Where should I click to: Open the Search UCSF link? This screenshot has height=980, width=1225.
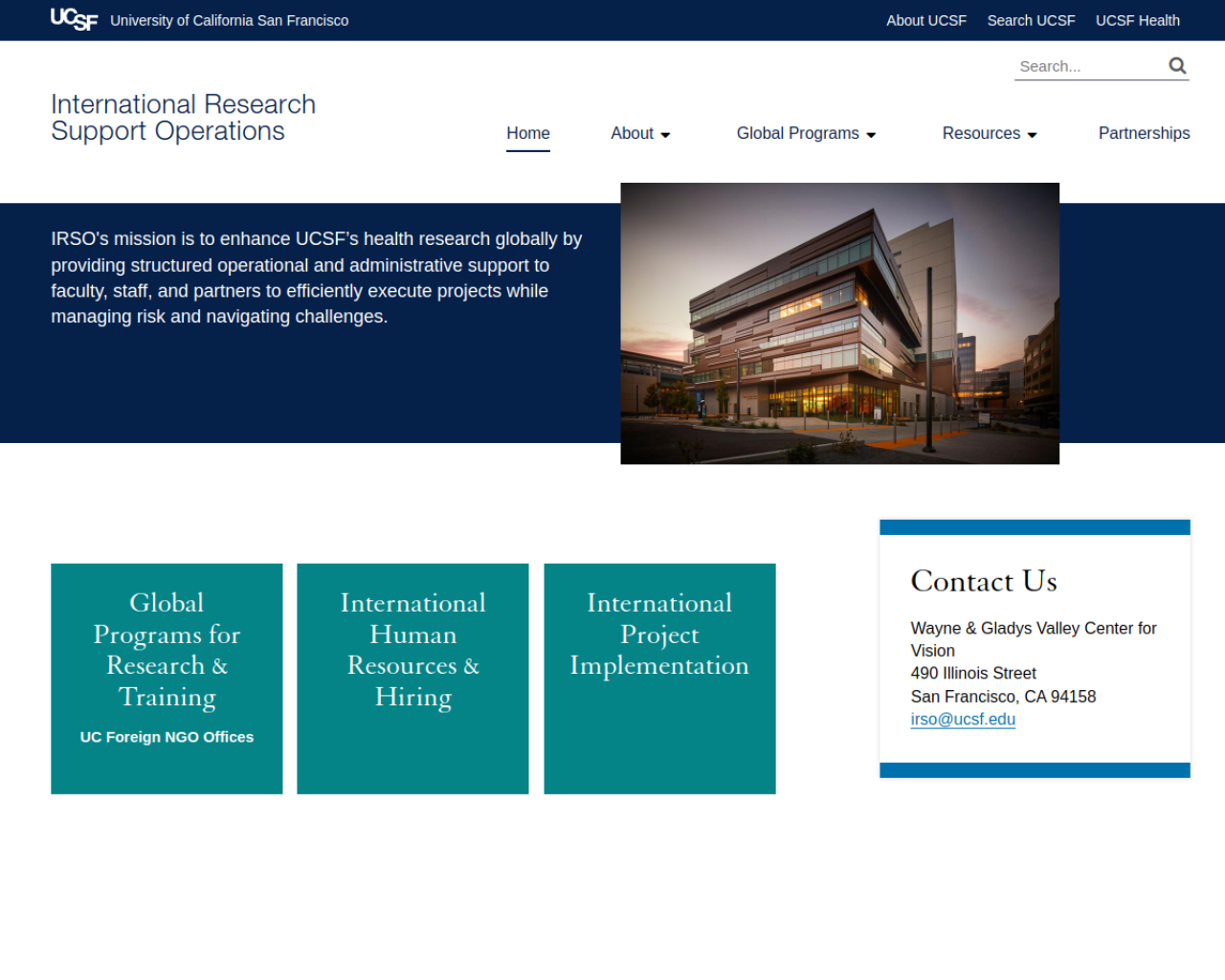click(x=1031, y=20)
